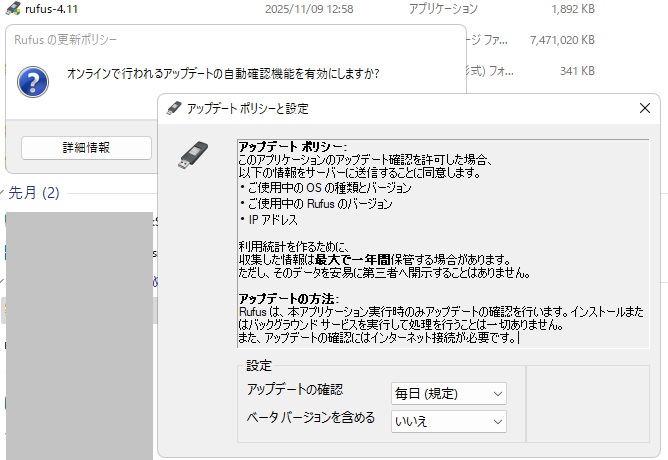Screen dimensions: 668x460
Task: Open the ベータ バージョンを含める dropdown
Action: click(x=448, y=421)
